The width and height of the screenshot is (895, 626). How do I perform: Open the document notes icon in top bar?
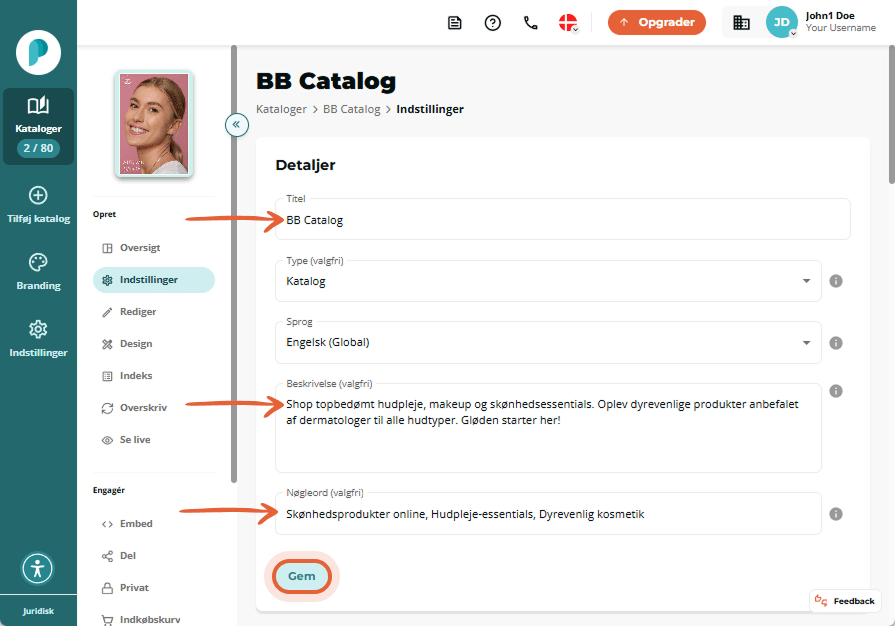pos(454,23)
